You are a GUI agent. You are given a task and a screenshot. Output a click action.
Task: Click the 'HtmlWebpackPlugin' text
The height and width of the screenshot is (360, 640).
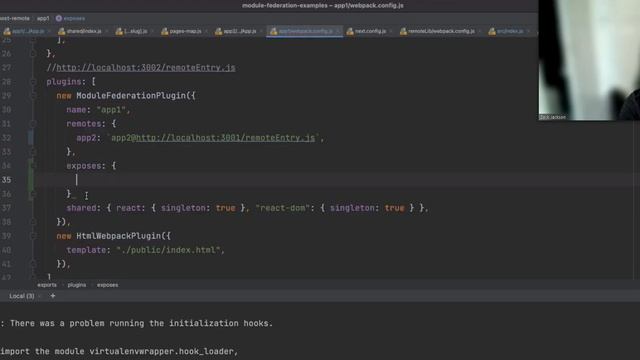tap(118, 236)
